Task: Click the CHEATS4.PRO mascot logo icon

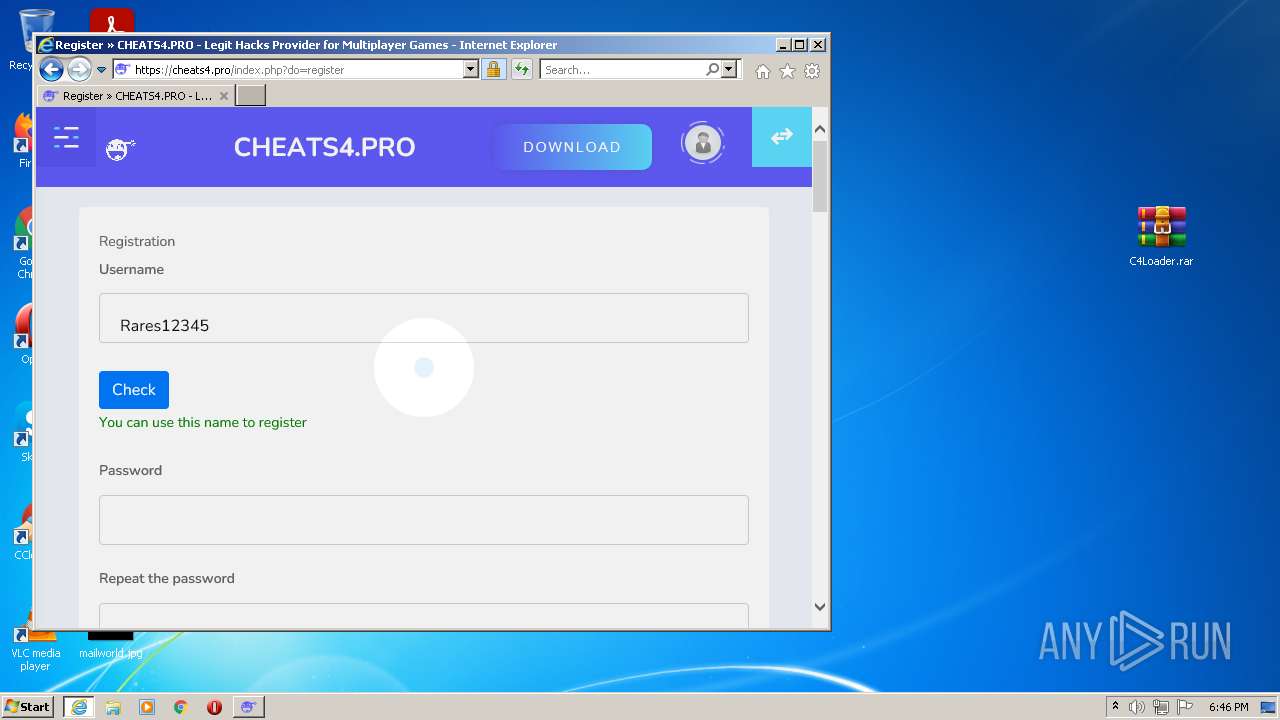Action: click(x=120, y=150)
